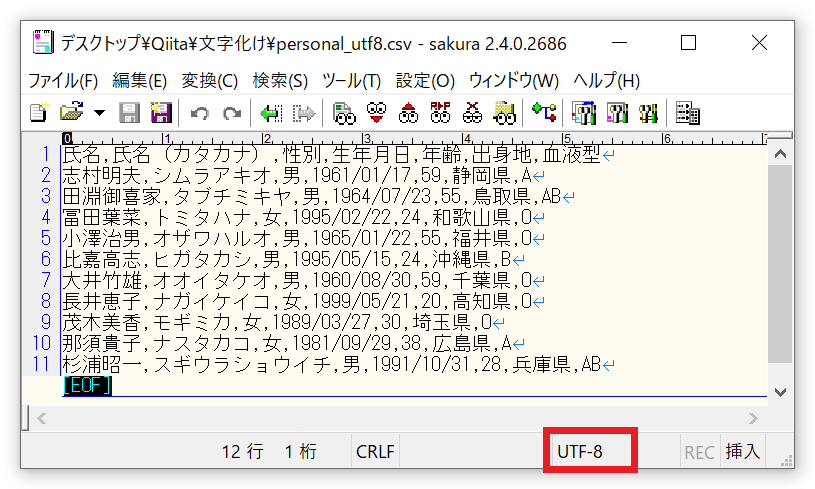Click the row for 大井竹雄
The width and height of the screenshot is (815, 489).
pos(304,280)
